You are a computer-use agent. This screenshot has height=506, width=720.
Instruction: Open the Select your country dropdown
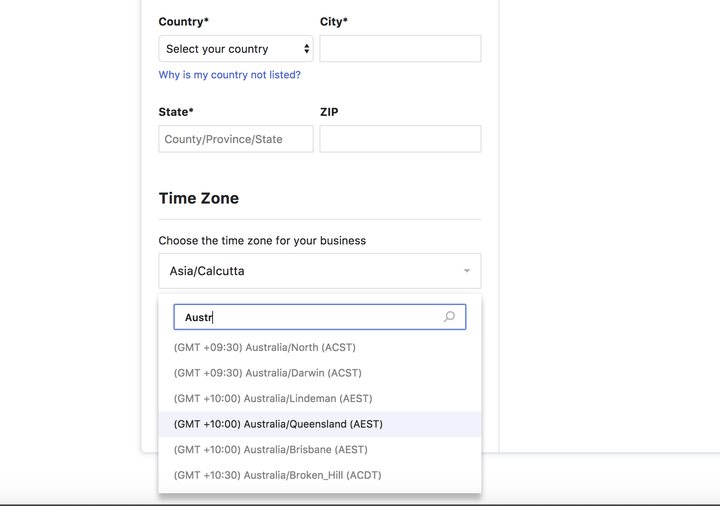[x=236, y=49]
